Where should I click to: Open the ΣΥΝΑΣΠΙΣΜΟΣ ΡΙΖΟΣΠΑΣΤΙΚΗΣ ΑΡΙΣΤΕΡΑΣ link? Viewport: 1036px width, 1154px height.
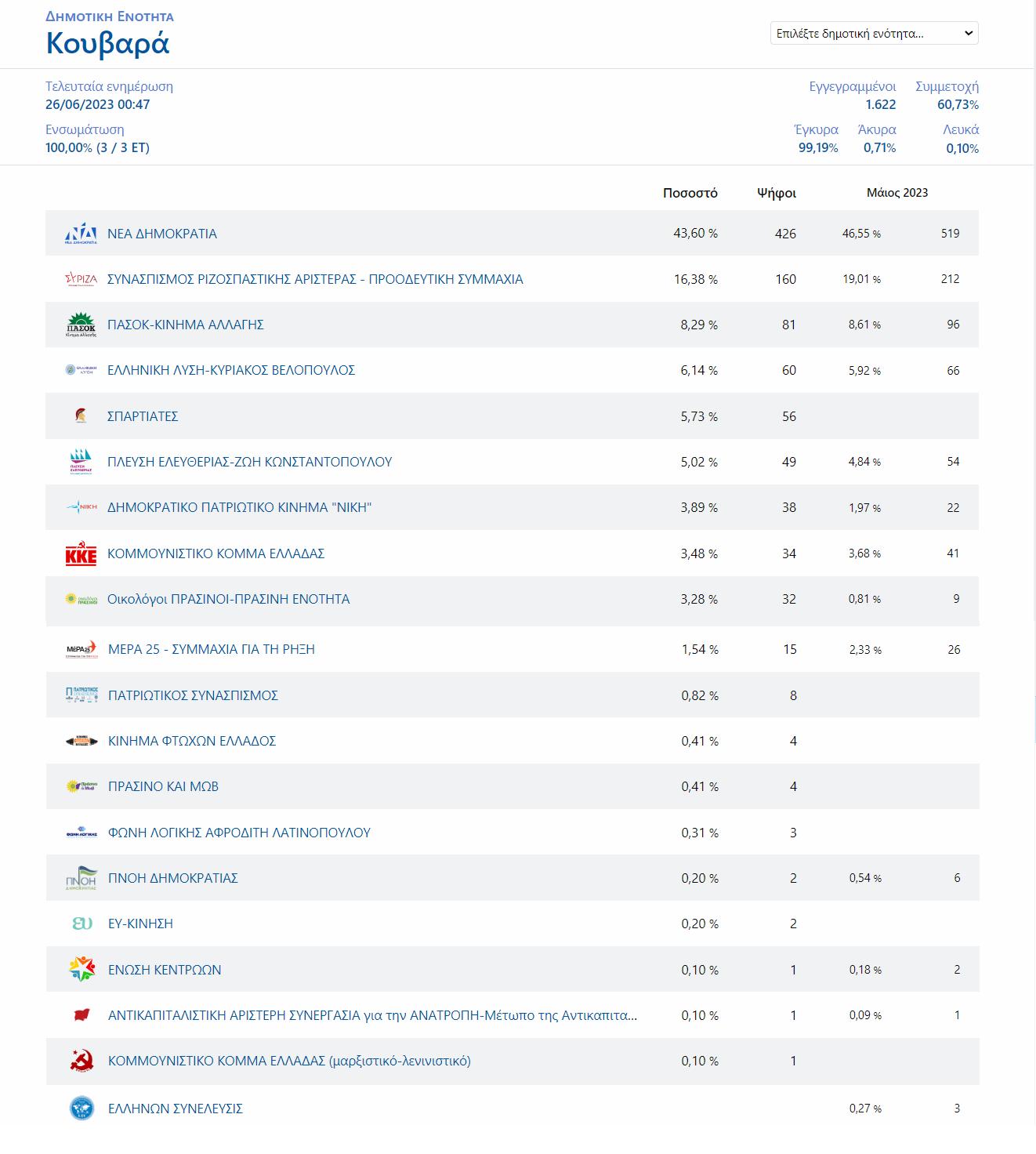(x=315, y=279)
